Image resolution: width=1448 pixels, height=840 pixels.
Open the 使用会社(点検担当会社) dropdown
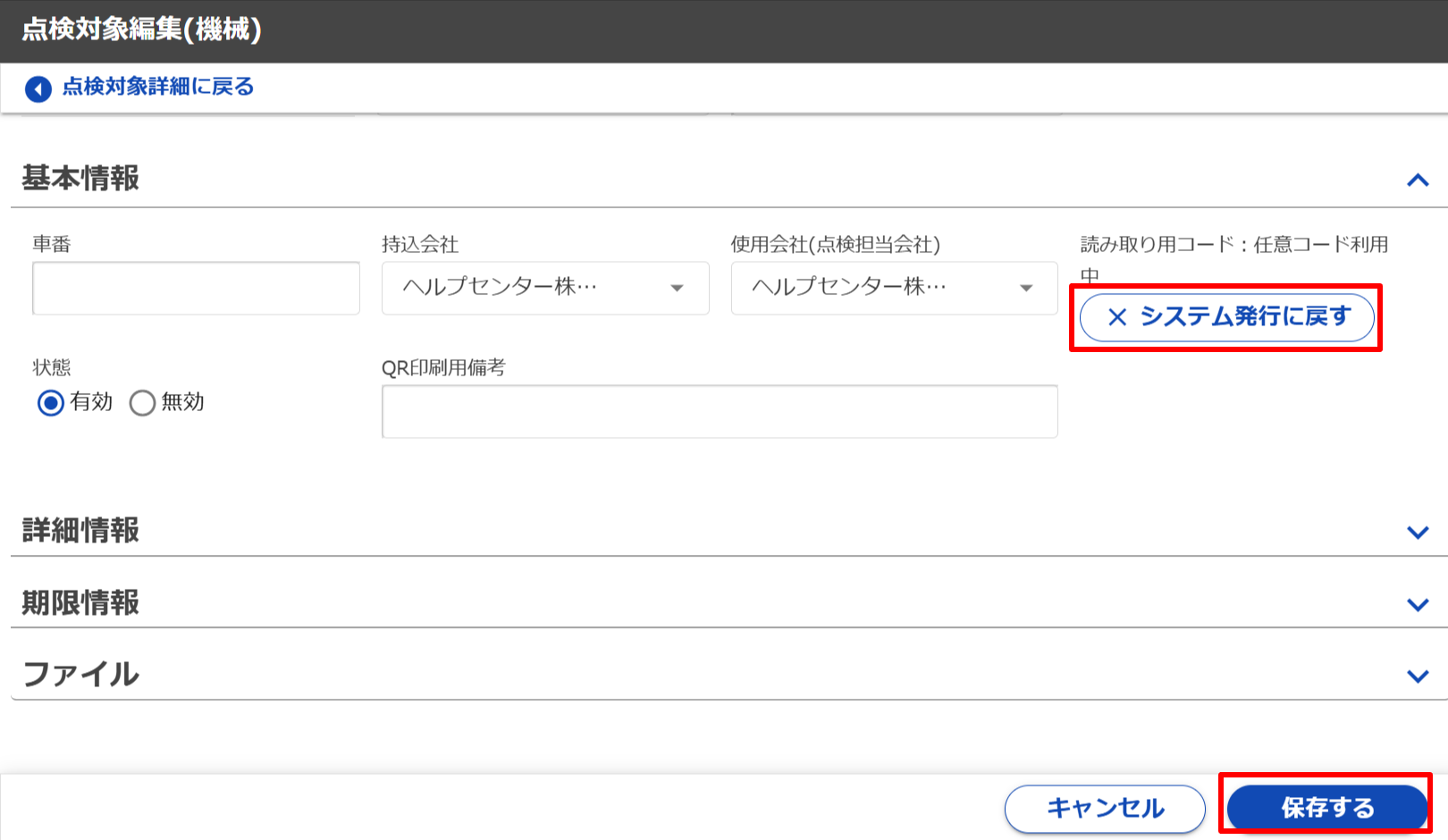[x=894, y=288]
